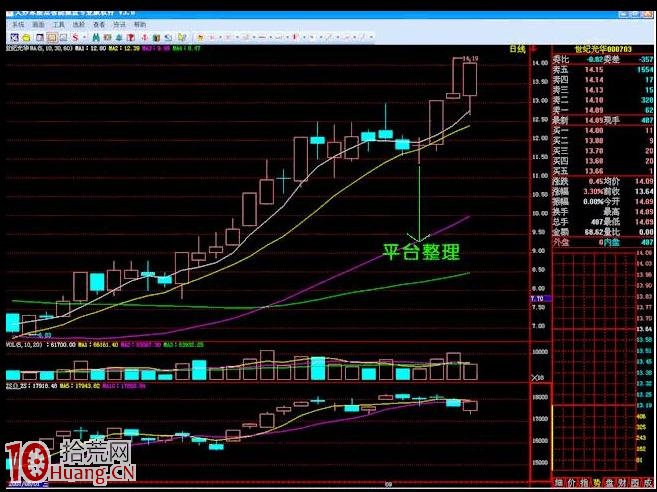Viewport: 657px width, 492px height.
Task: Switch to the 细 tab
Action: coord(559,482)
